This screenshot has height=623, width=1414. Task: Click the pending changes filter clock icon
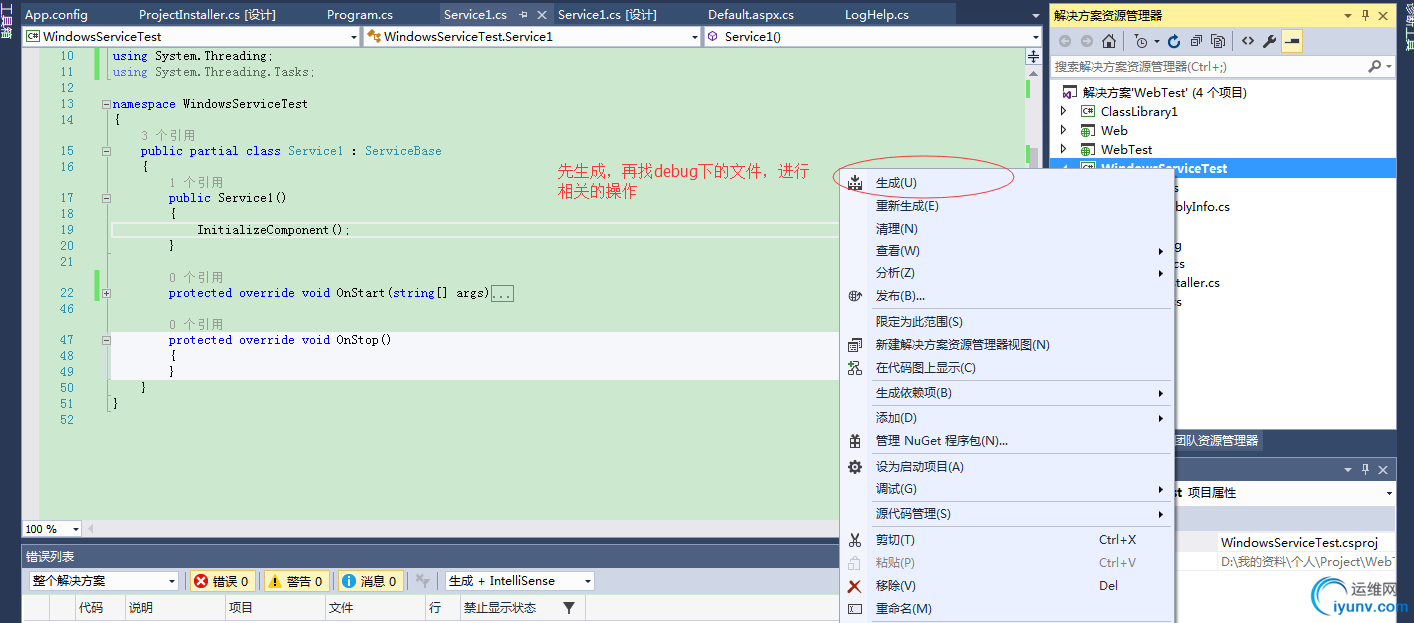click(x=1140, y=41)
